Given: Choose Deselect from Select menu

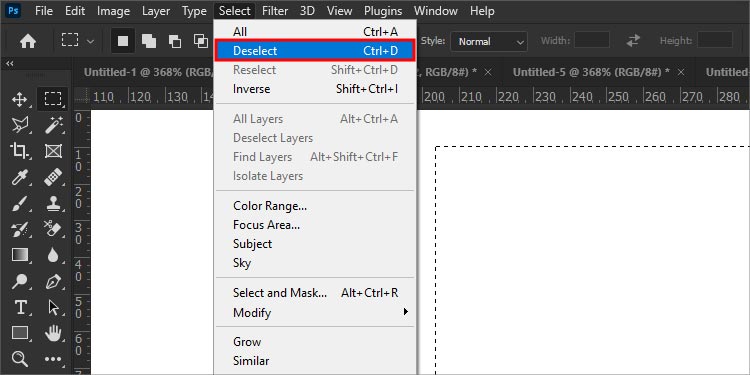Looking at the screenshot, I should [316, 51].
